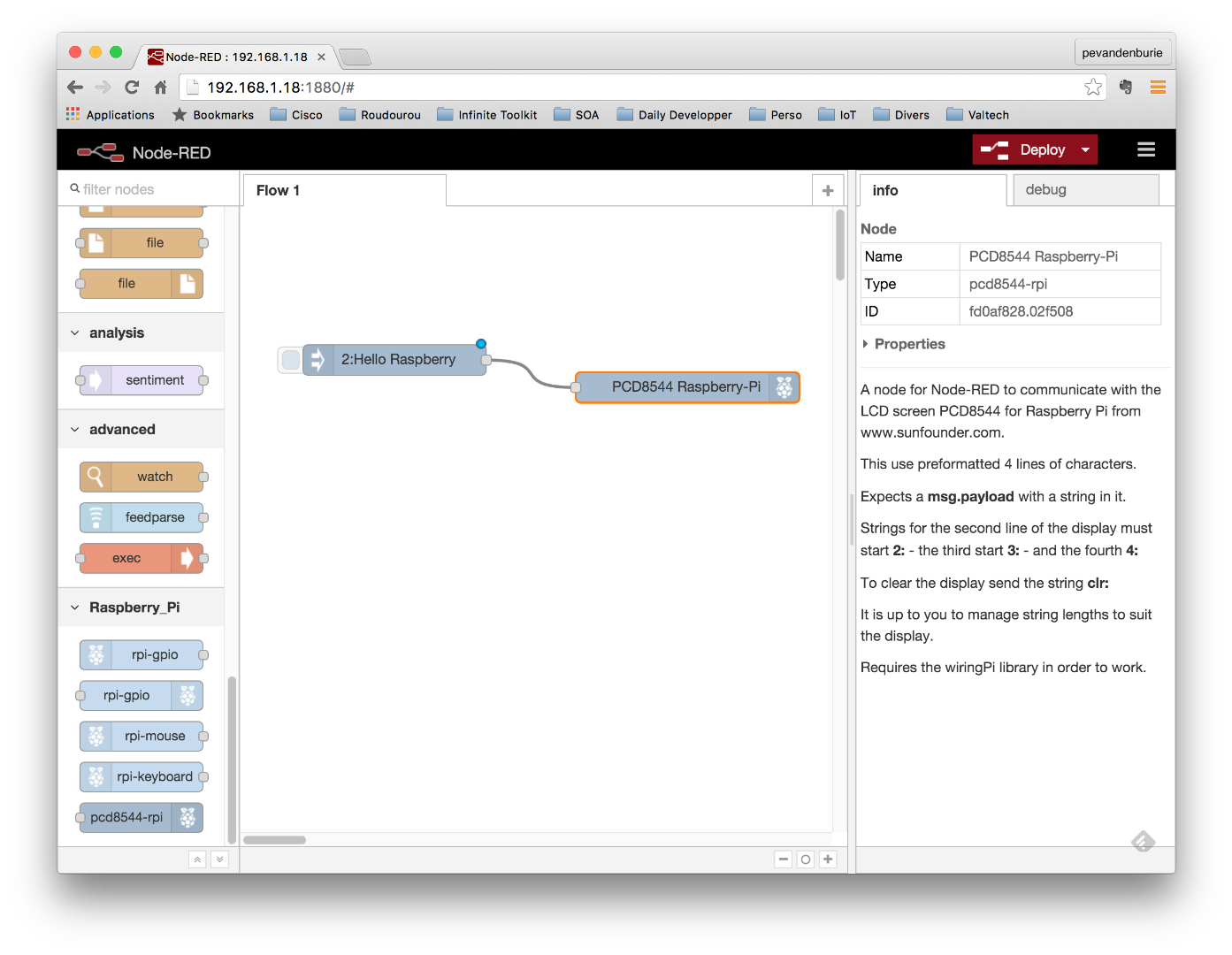Click the zoom-in icon below the canvas
Screen dimensions: 1232x955
coord(828,859)
